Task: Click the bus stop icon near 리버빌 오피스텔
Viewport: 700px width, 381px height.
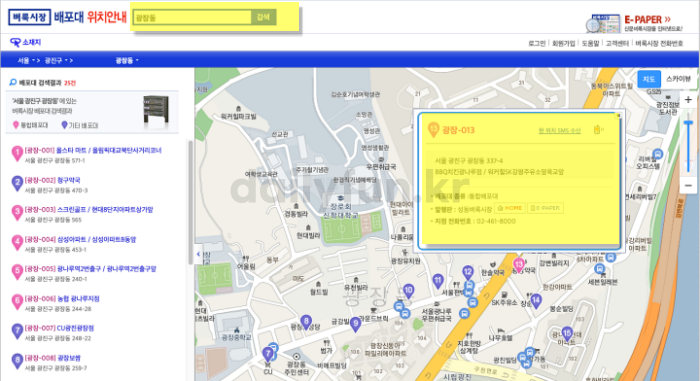Action: pos(658,155)
